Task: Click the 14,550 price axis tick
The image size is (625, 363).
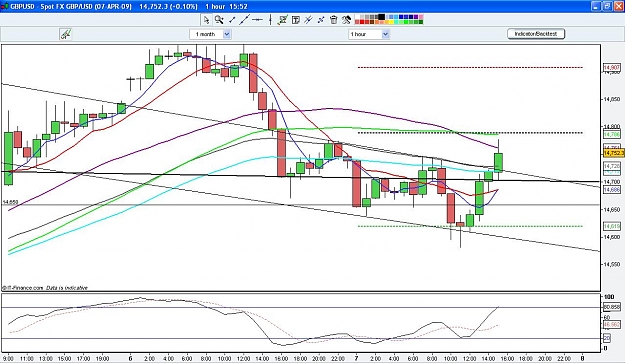Action: click(x=612, y=264)
